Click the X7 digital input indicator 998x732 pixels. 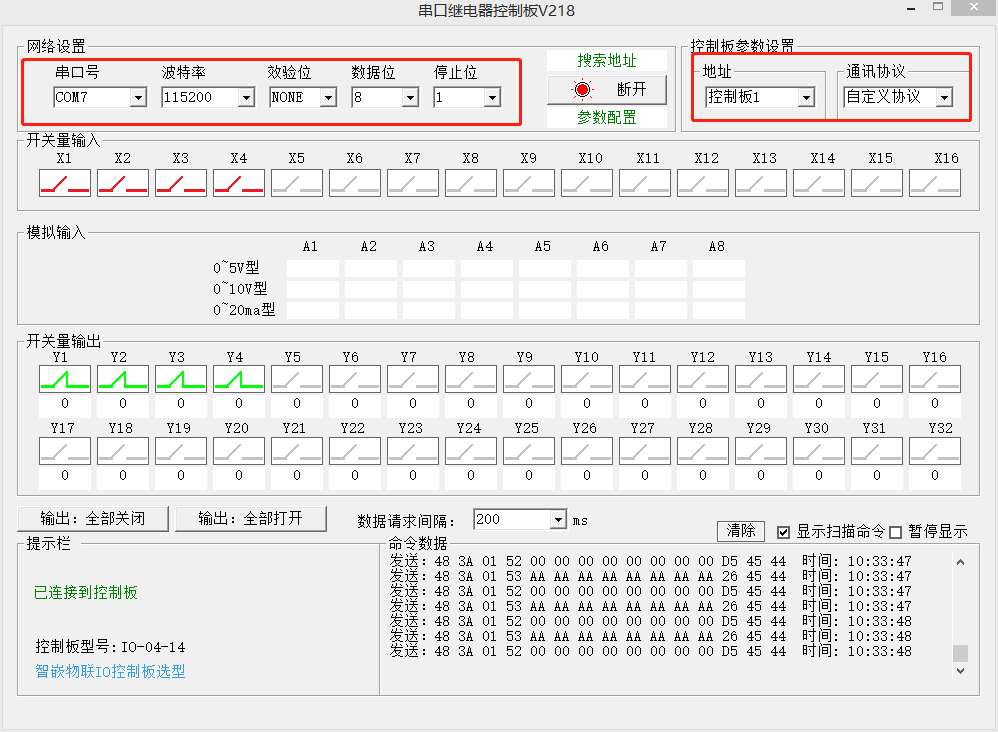tap(412, 183)
